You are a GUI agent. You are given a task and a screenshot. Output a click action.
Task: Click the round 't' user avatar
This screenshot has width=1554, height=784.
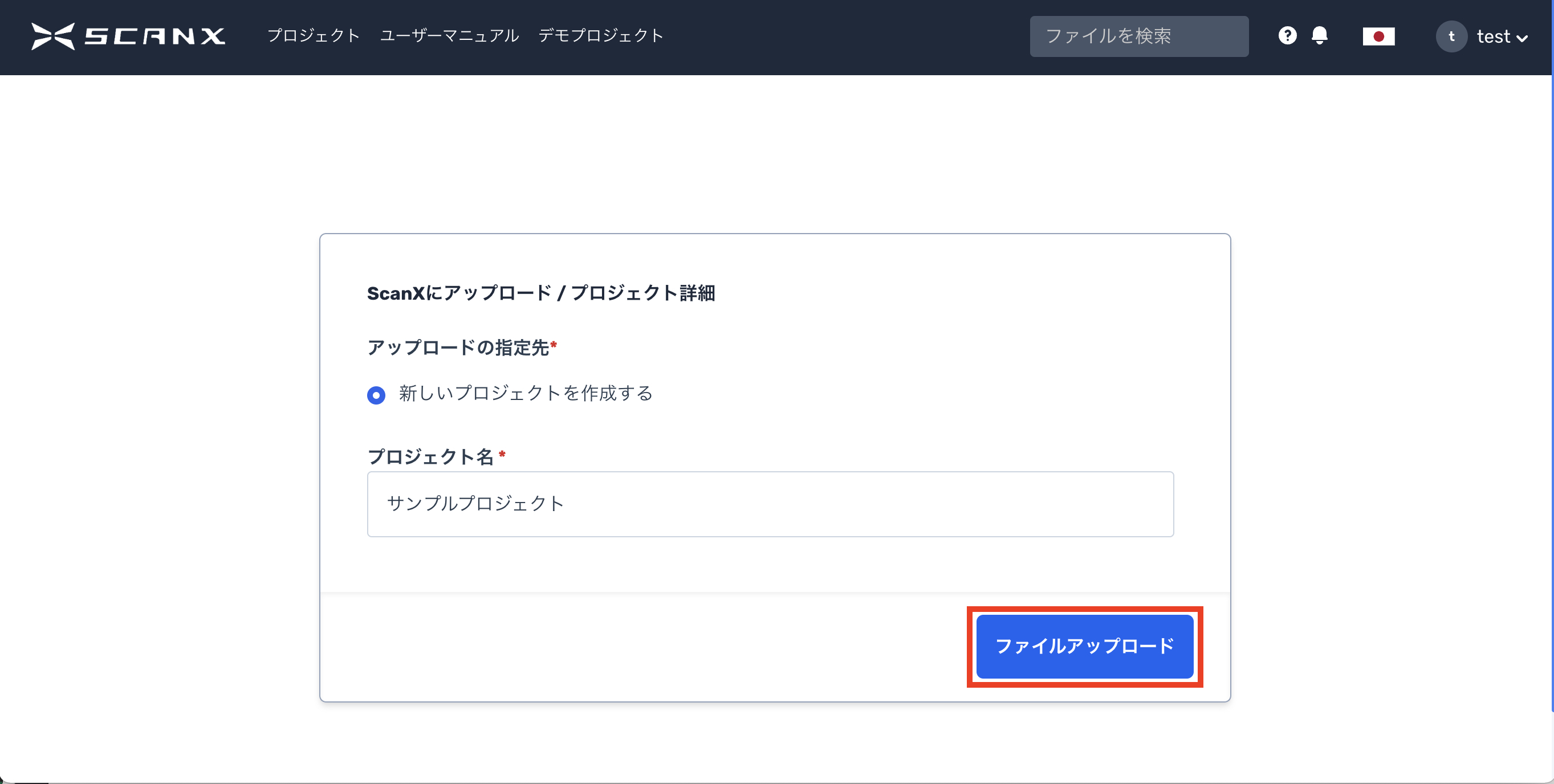1451,36
